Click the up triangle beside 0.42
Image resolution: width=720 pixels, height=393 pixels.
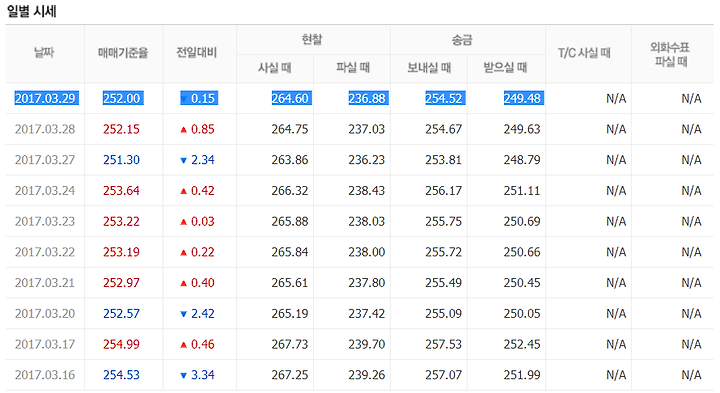(184, 191)
